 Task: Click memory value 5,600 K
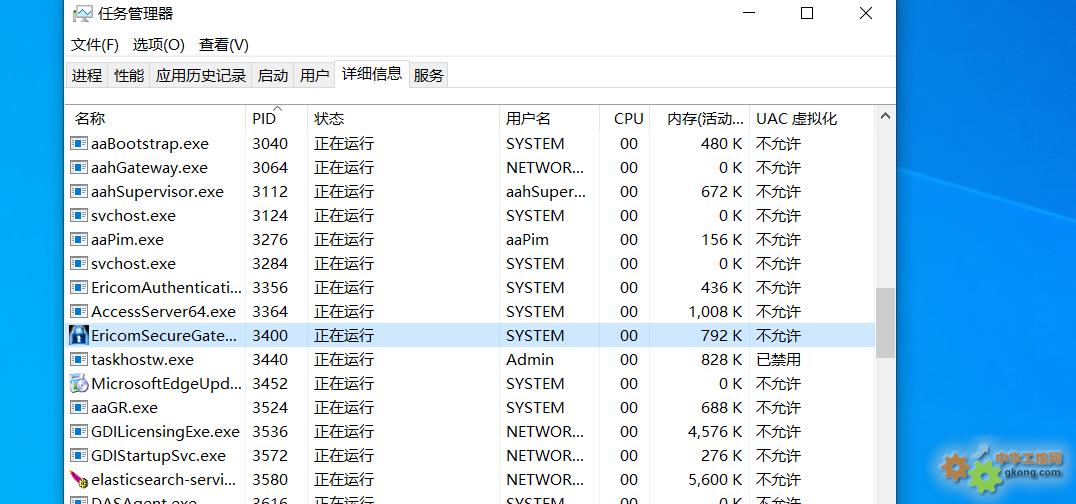tap(716, 480)
